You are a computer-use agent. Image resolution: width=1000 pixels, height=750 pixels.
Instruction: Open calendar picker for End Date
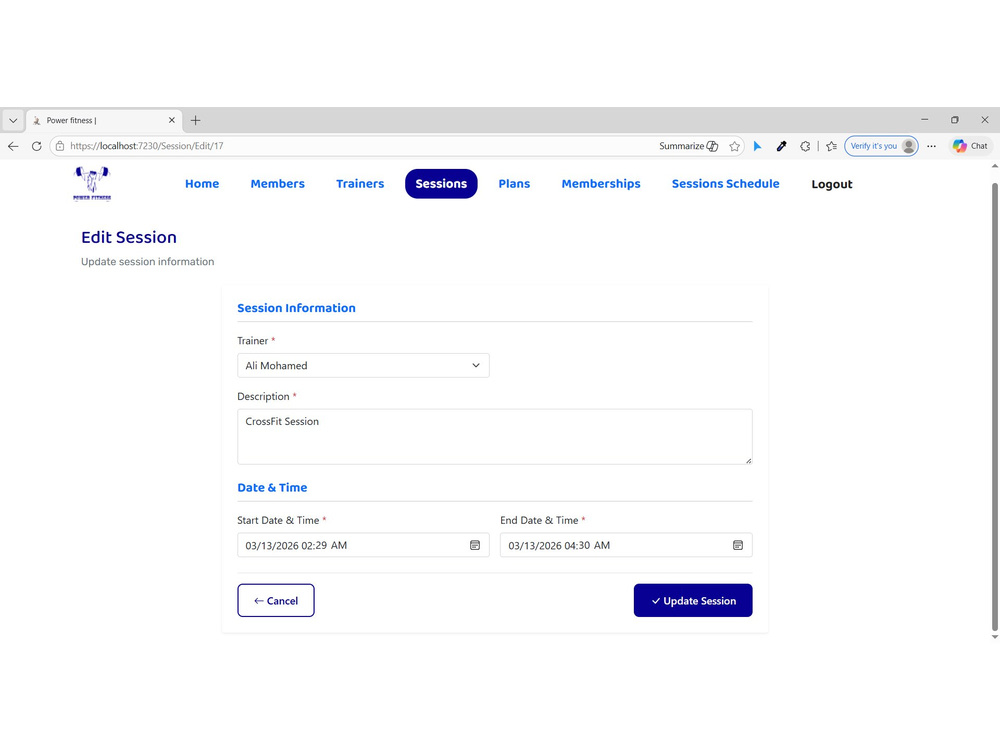738,545
